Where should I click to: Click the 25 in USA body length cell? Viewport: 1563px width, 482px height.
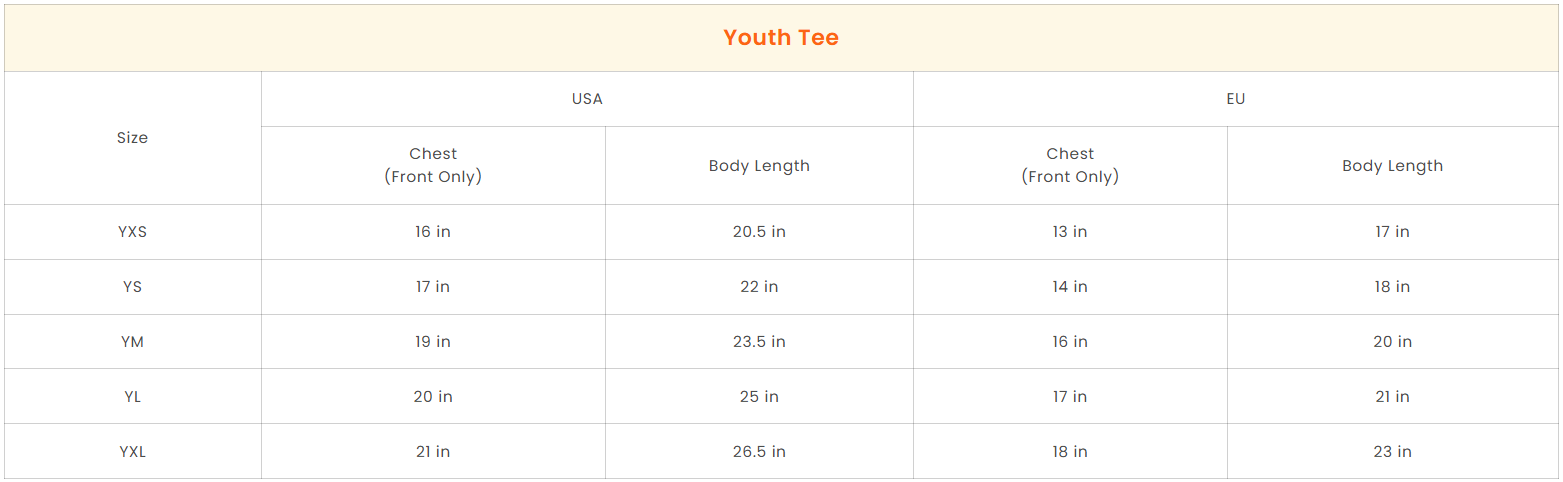(x=759, y=397)
